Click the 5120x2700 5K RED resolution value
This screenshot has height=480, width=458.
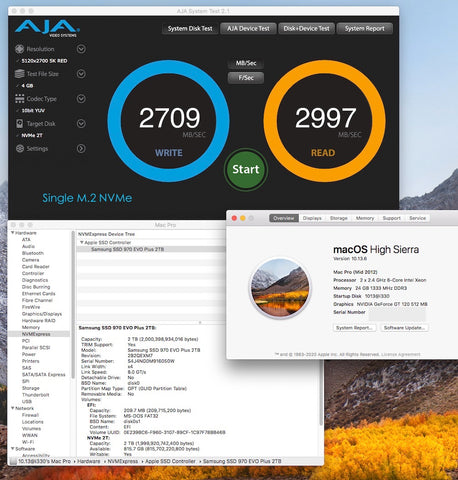click(44, 61)
